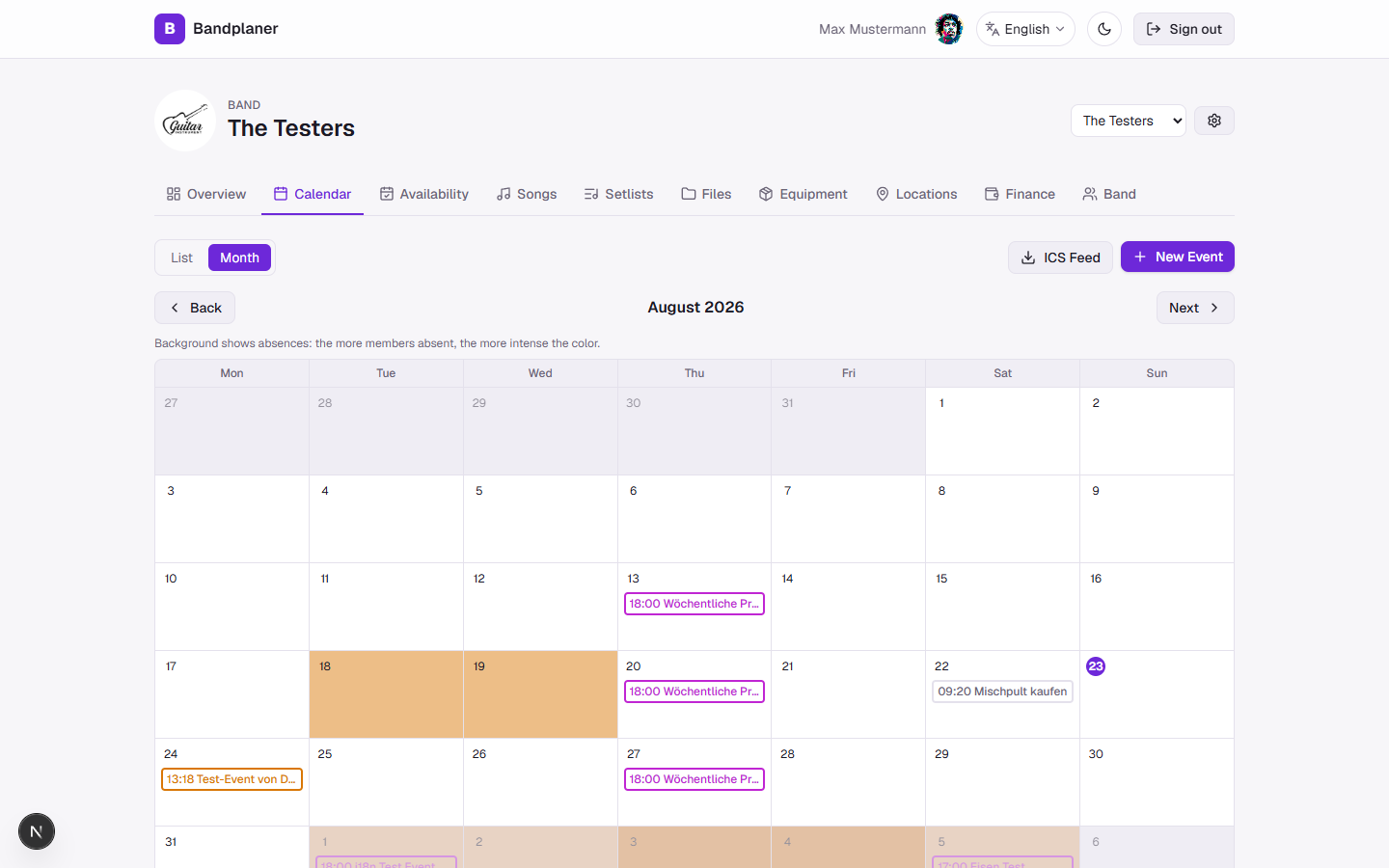
Task: Open the 13:18 Test-Event von D… entry
Action: coord(231,779)
